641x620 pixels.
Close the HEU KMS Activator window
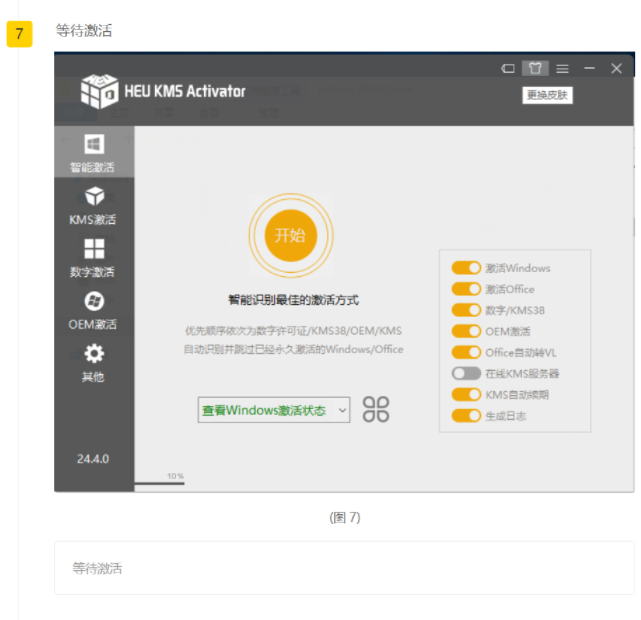616,68
